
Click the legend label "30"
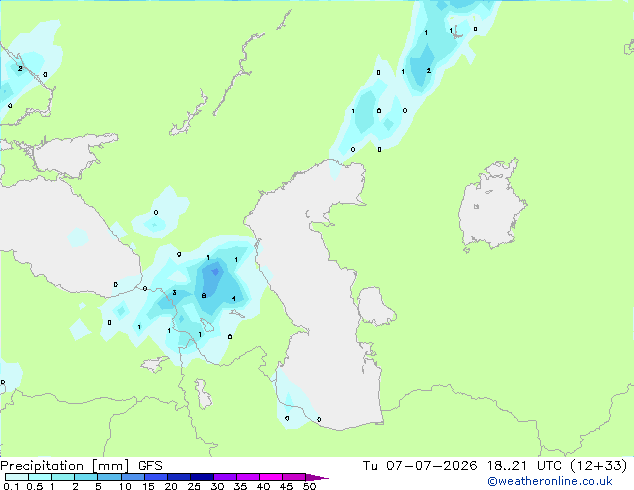tap(217, 486)
